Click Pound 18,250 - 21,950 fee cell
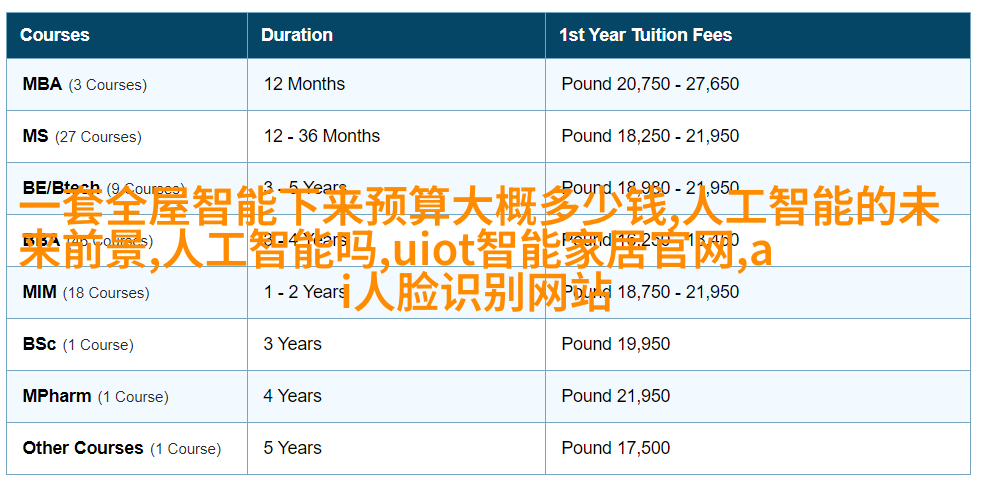 click(x=650, y=136)
